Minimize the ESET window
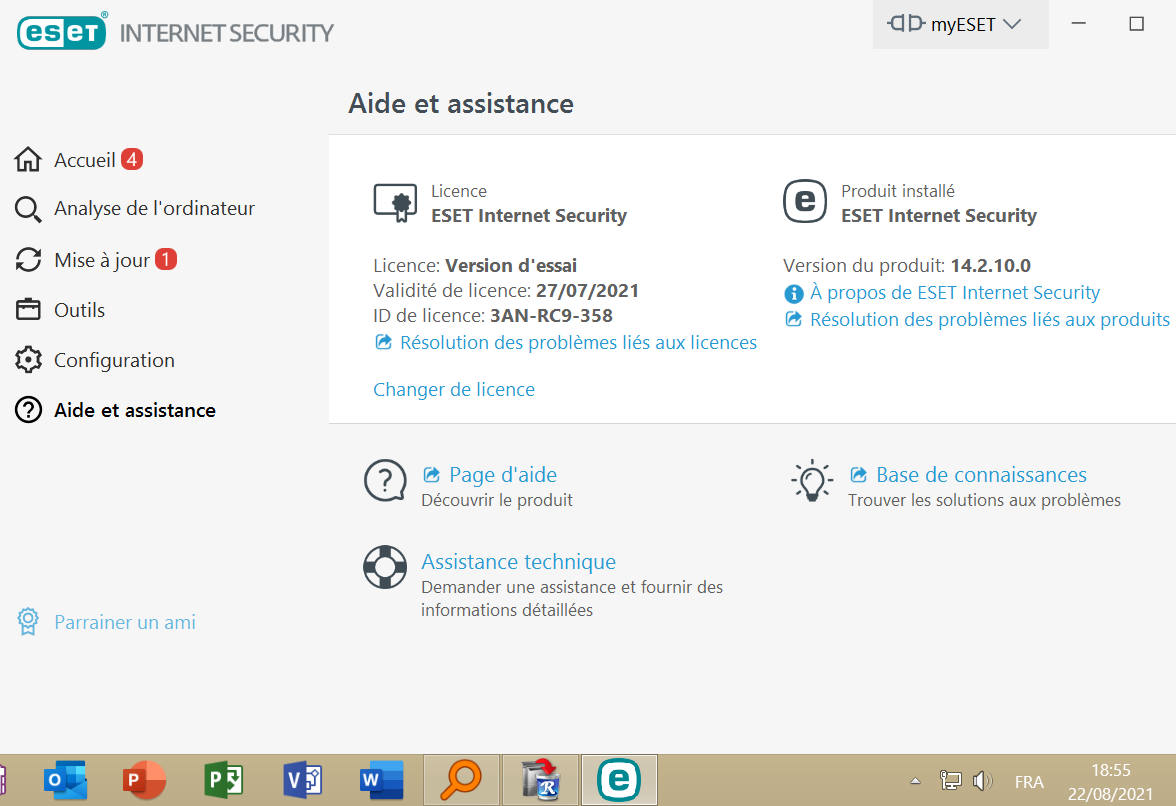 pos(1078,24)
